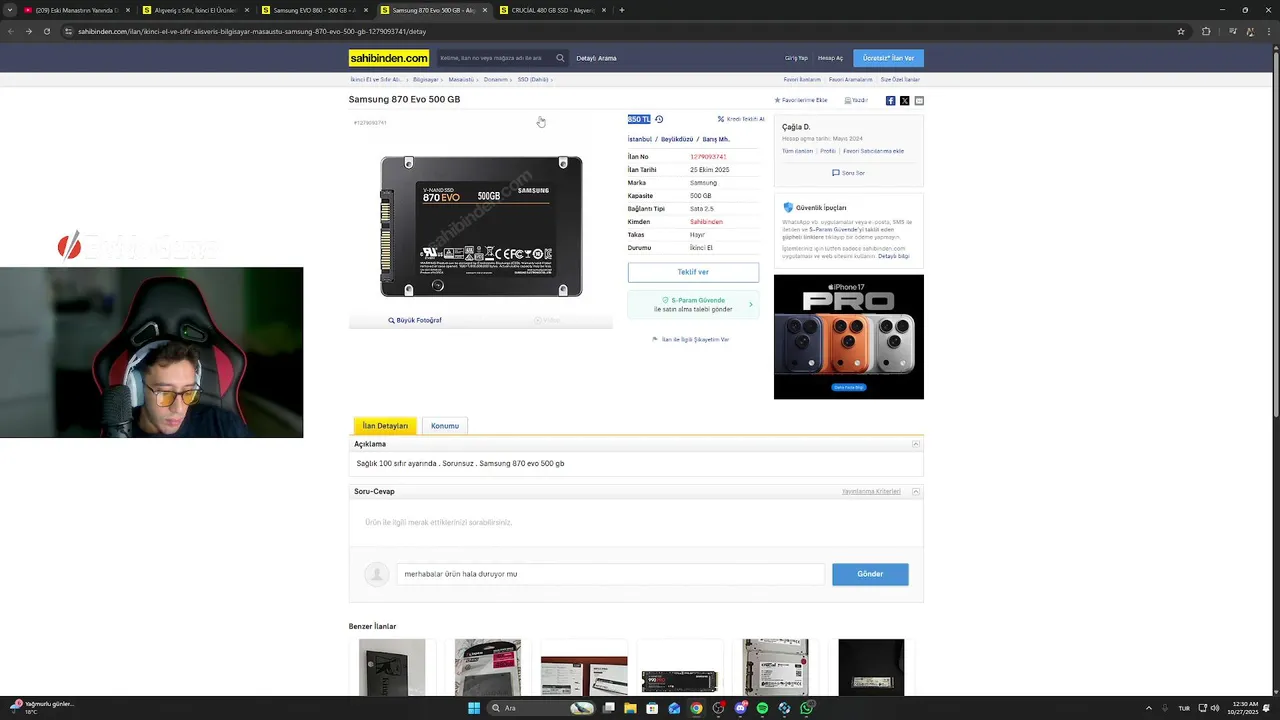Click Teklif ver button

coord(693,272)
